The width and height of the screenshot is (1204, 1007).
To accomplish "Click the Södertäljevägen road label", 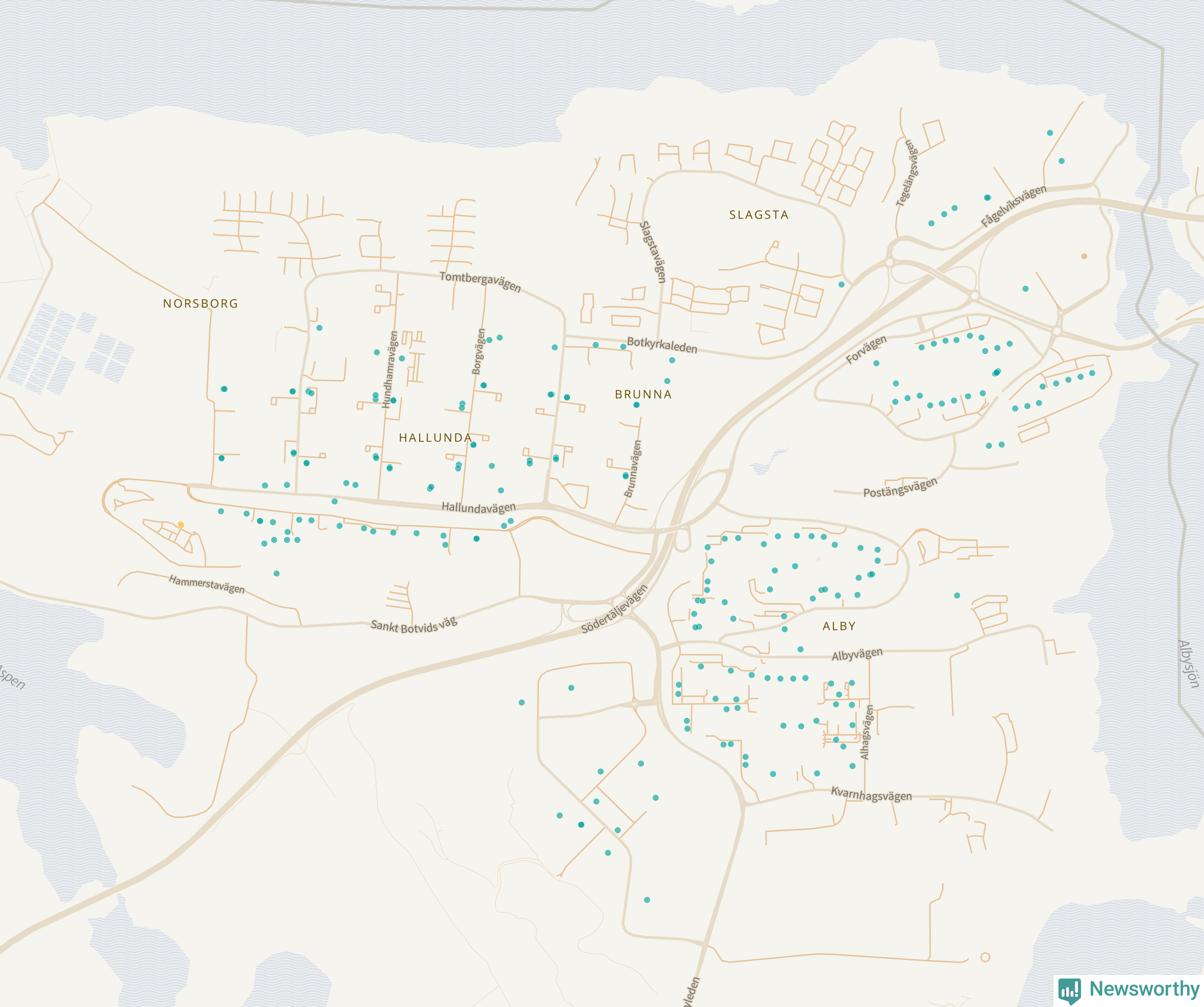I will point(614,609).
